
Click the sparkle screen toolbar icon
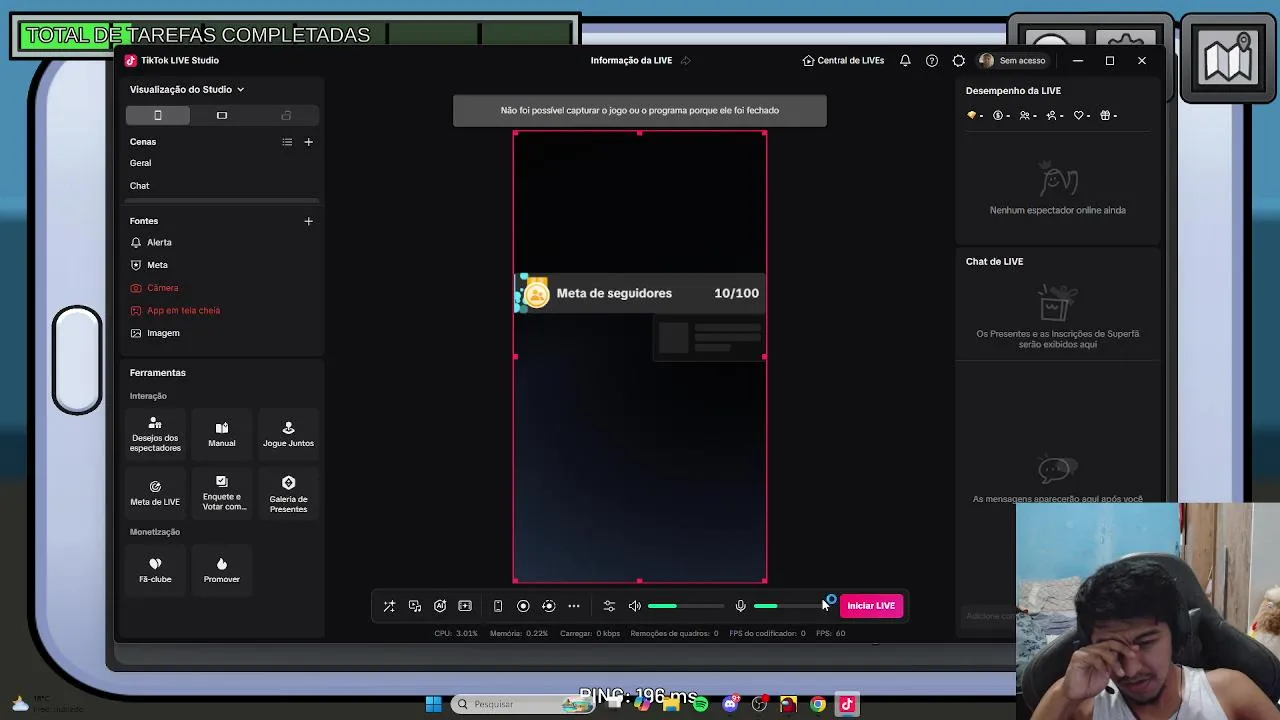465,606
